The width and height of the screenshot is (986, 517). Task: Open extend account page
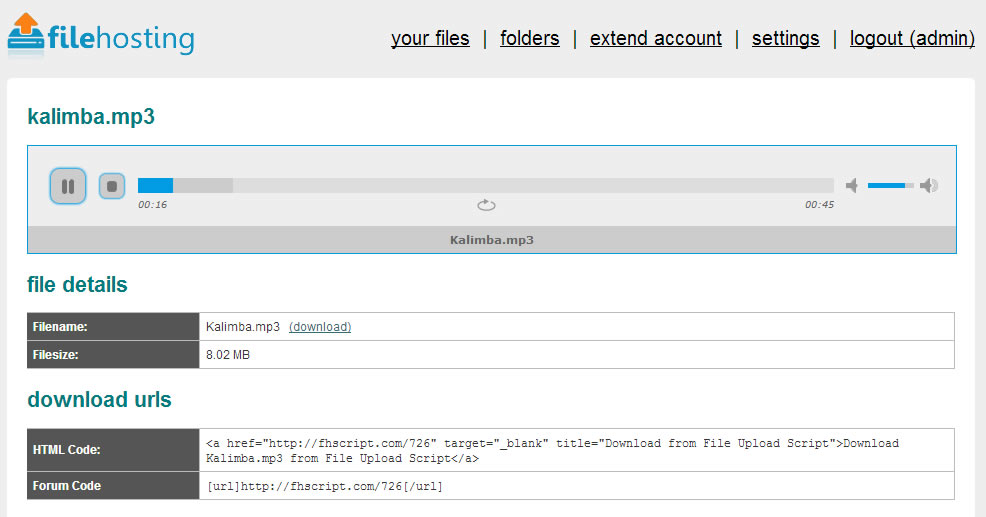pos(656,38)
